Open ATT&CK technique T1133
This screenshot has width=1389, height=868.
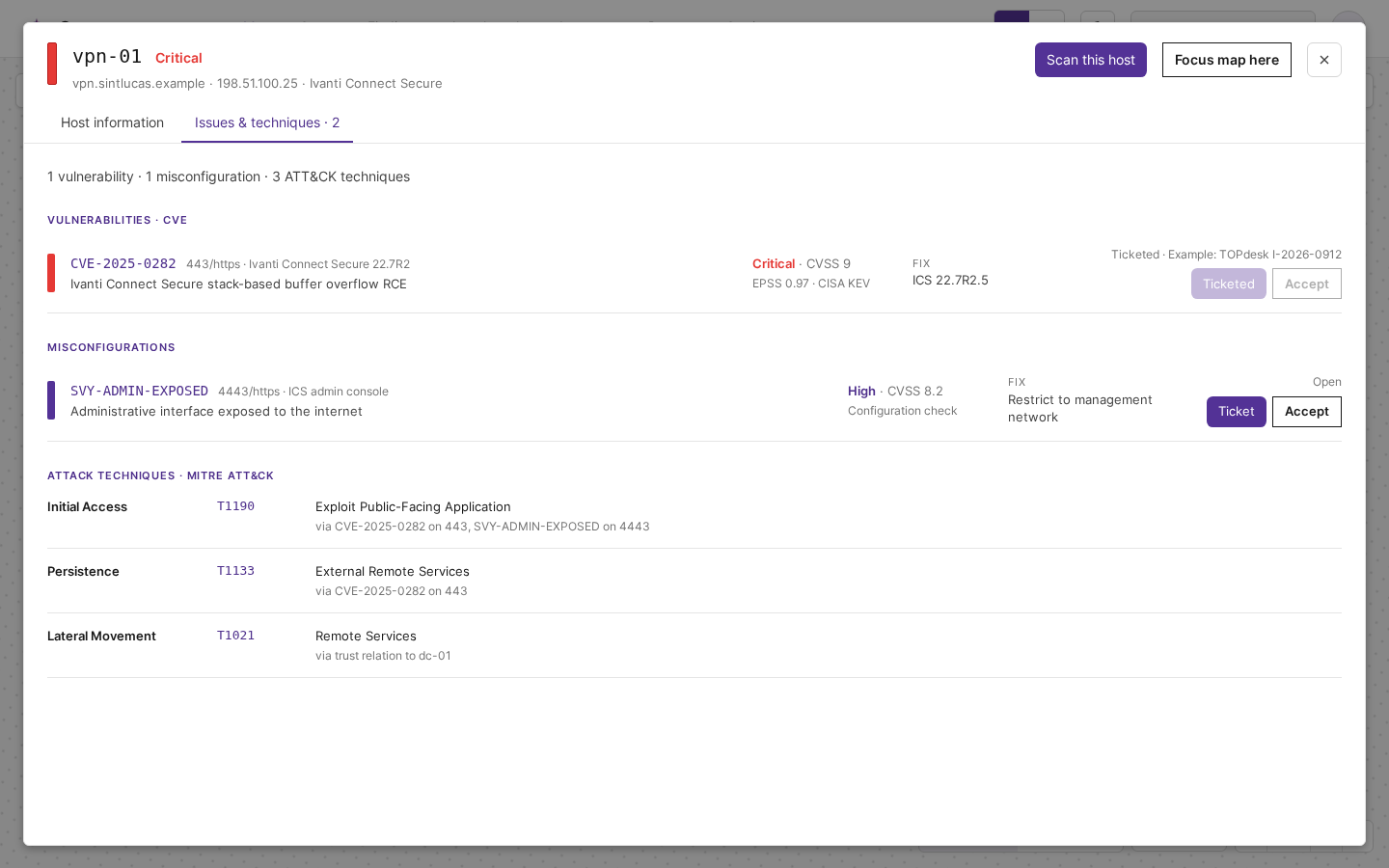pos(235,571)
